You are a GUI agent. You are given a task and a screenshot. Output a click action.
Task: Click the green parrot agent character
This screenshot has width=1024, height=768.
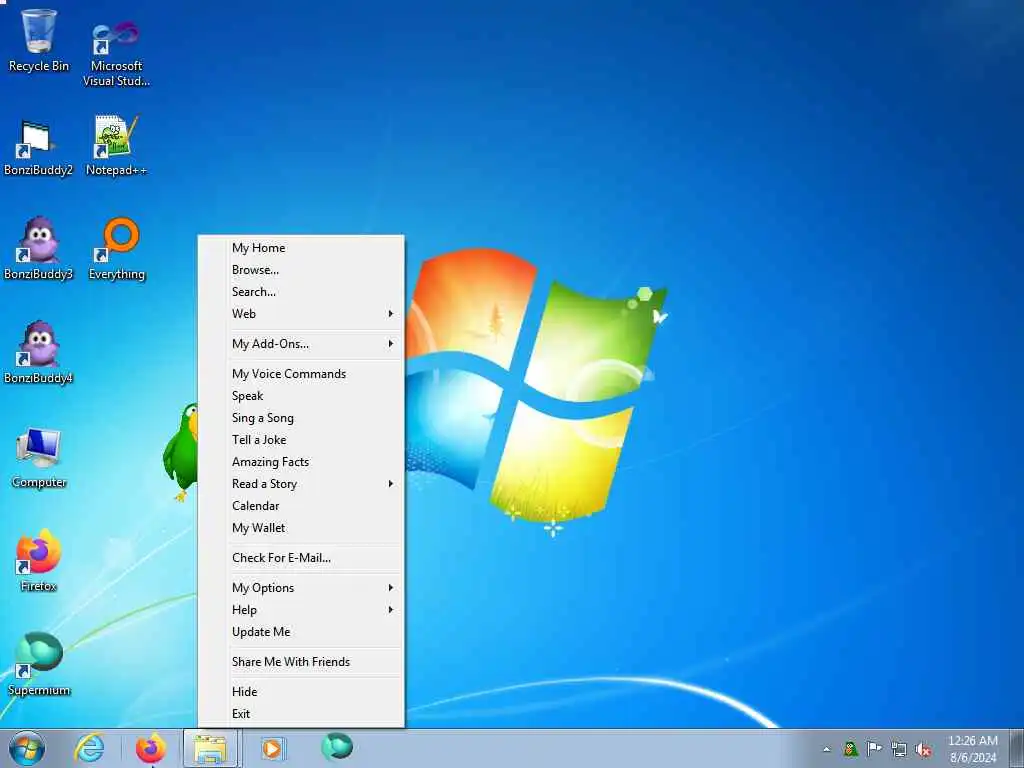click(181, 453)
